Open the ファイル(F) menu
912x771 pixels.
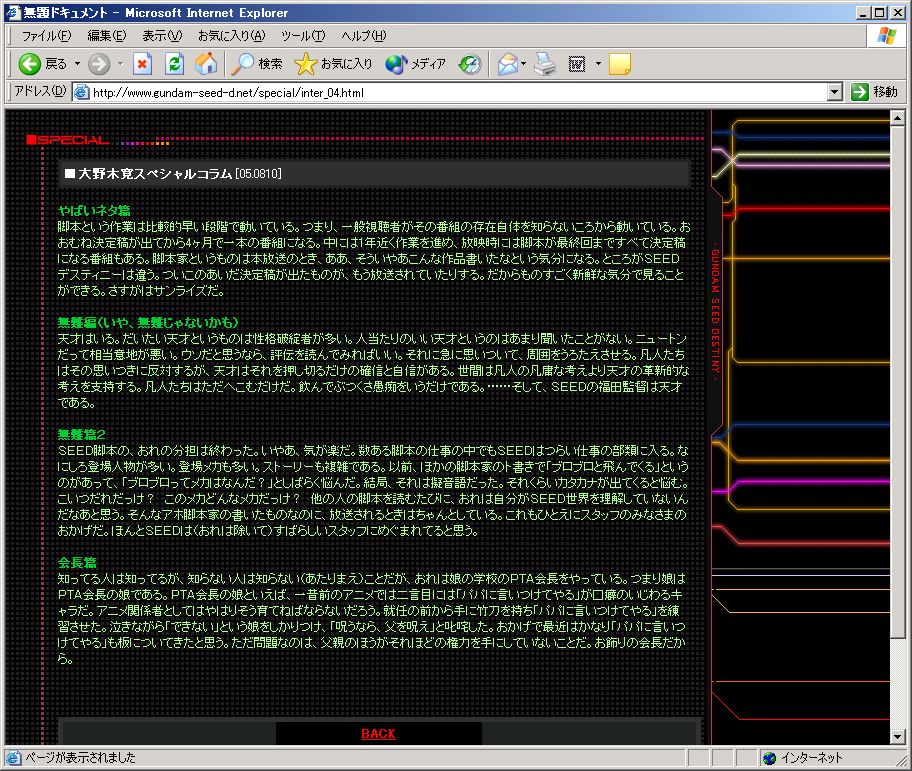[x=47, y=36]
